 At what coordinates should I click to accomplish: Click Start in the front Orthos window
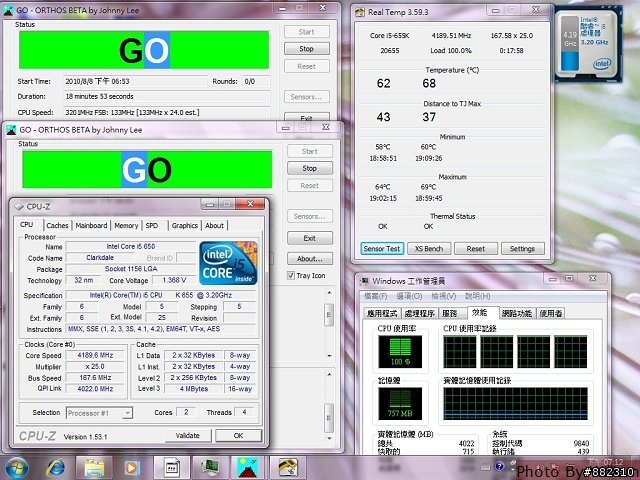tap(309, 151)
